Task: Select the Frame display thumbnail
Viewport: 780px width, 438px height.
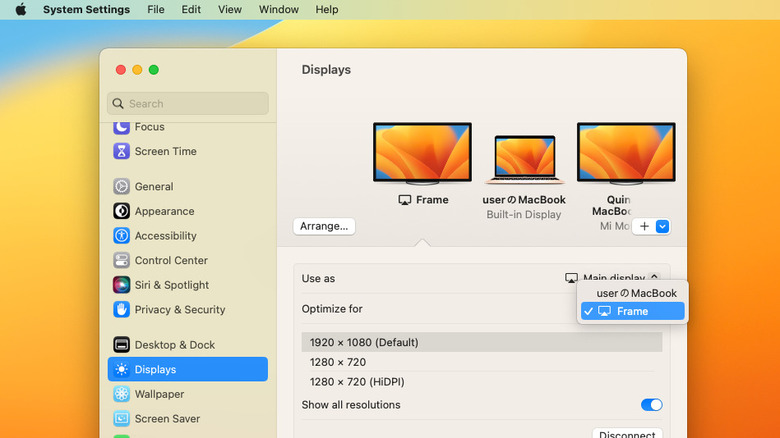Action: point(422,154)
